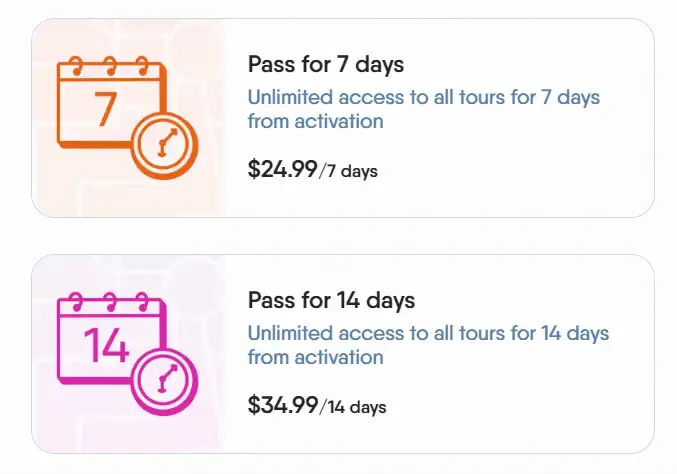The height and width of the screenshot is (474, 677).
Task: Click the 'from activation' text in 7-day card
Action: click(x=315, y=122)
